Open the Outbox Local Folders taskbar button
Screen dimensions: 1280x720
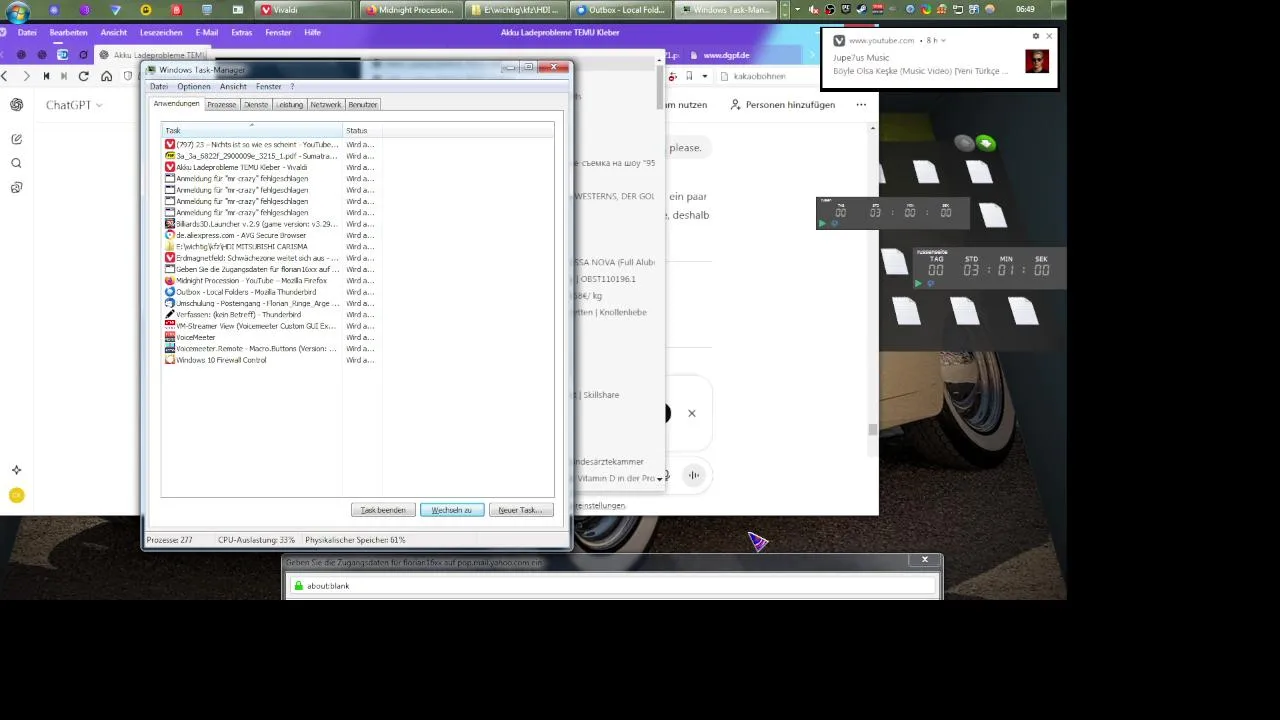coord(621,10)
